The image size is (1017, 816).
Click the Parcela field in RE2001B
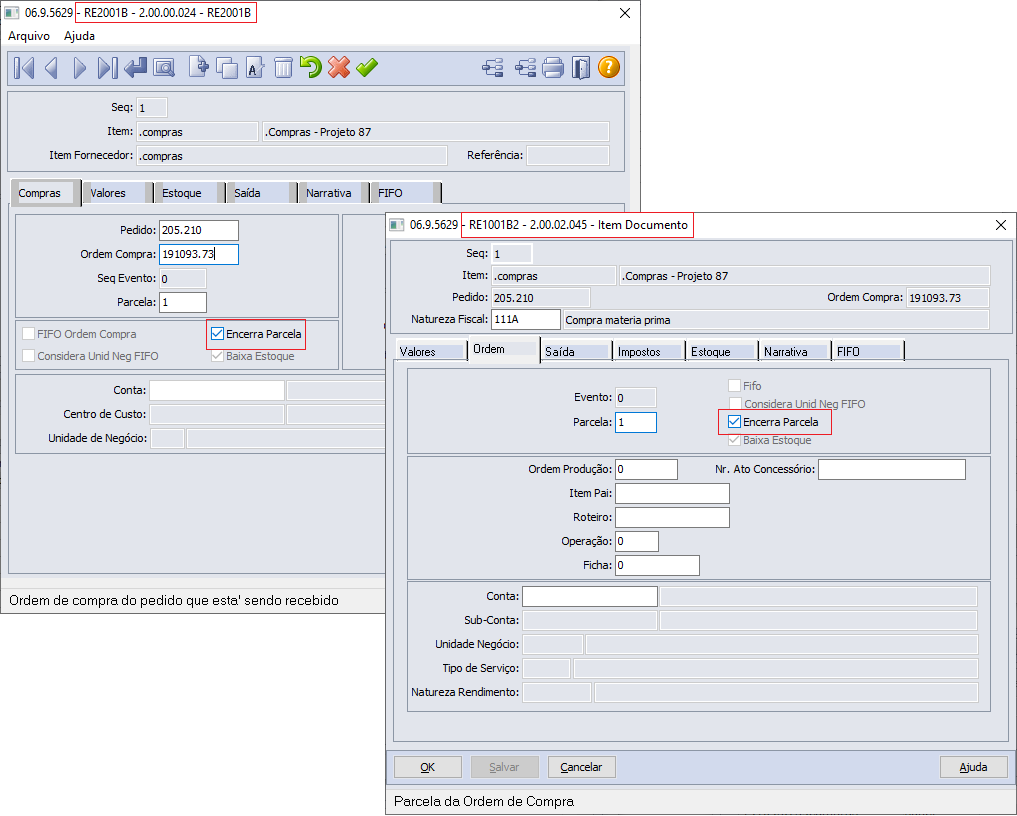(183, 302)
